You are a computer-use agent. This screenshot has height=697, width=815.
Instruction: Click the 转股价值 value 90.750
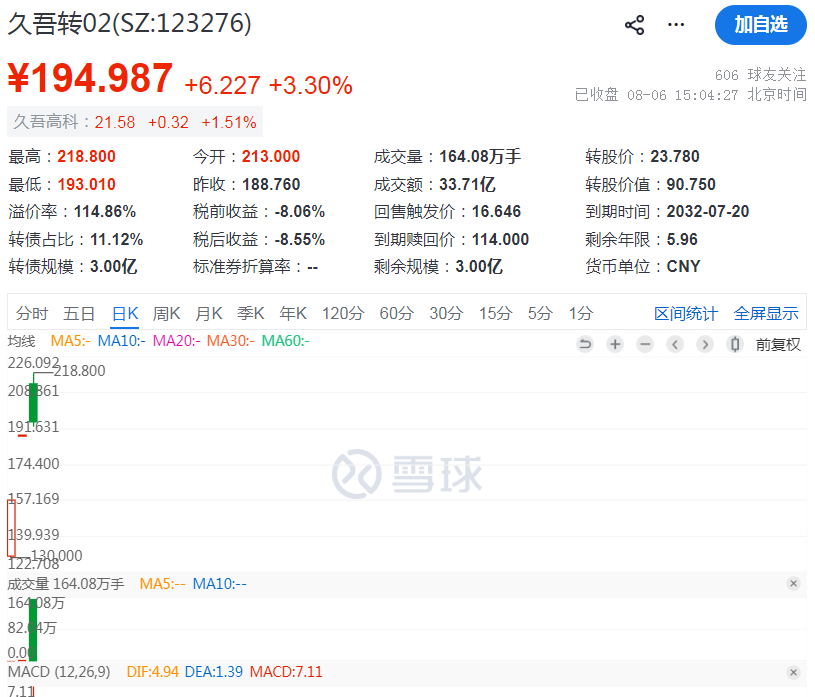691,184
